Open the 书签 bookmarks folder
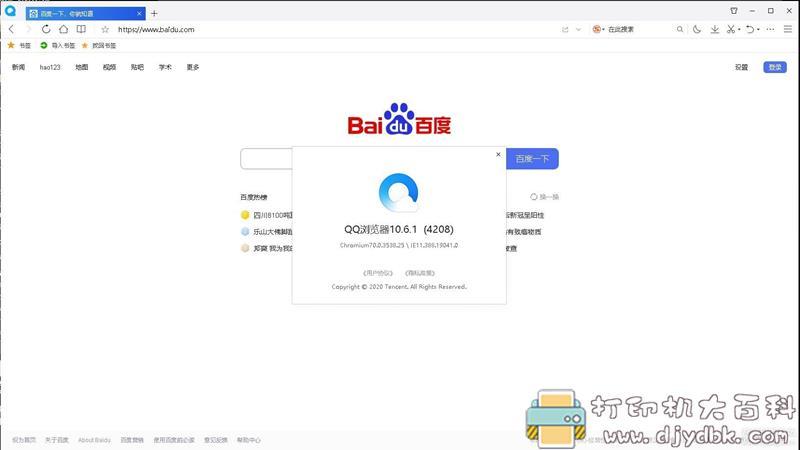The height and width of the screenshot is (450, 800). pos(19,45)
